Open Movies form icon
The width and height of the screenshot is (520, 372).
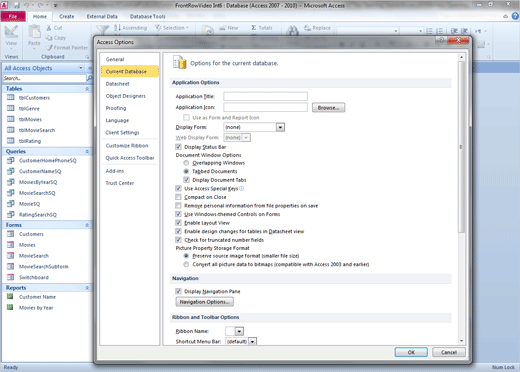click(11, 245)
